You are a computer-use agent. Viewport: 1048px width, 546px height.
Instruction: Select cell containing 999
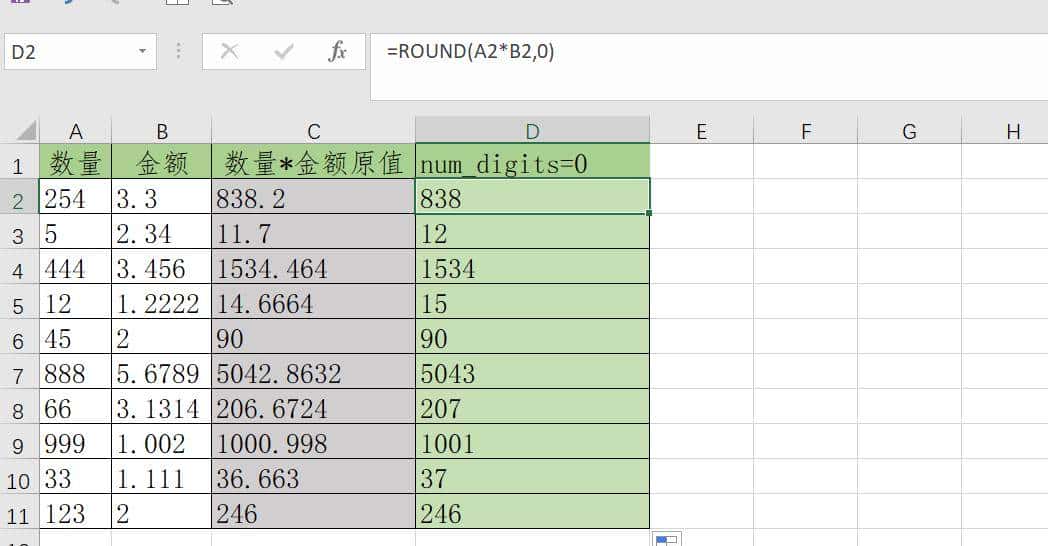(76, 441)
